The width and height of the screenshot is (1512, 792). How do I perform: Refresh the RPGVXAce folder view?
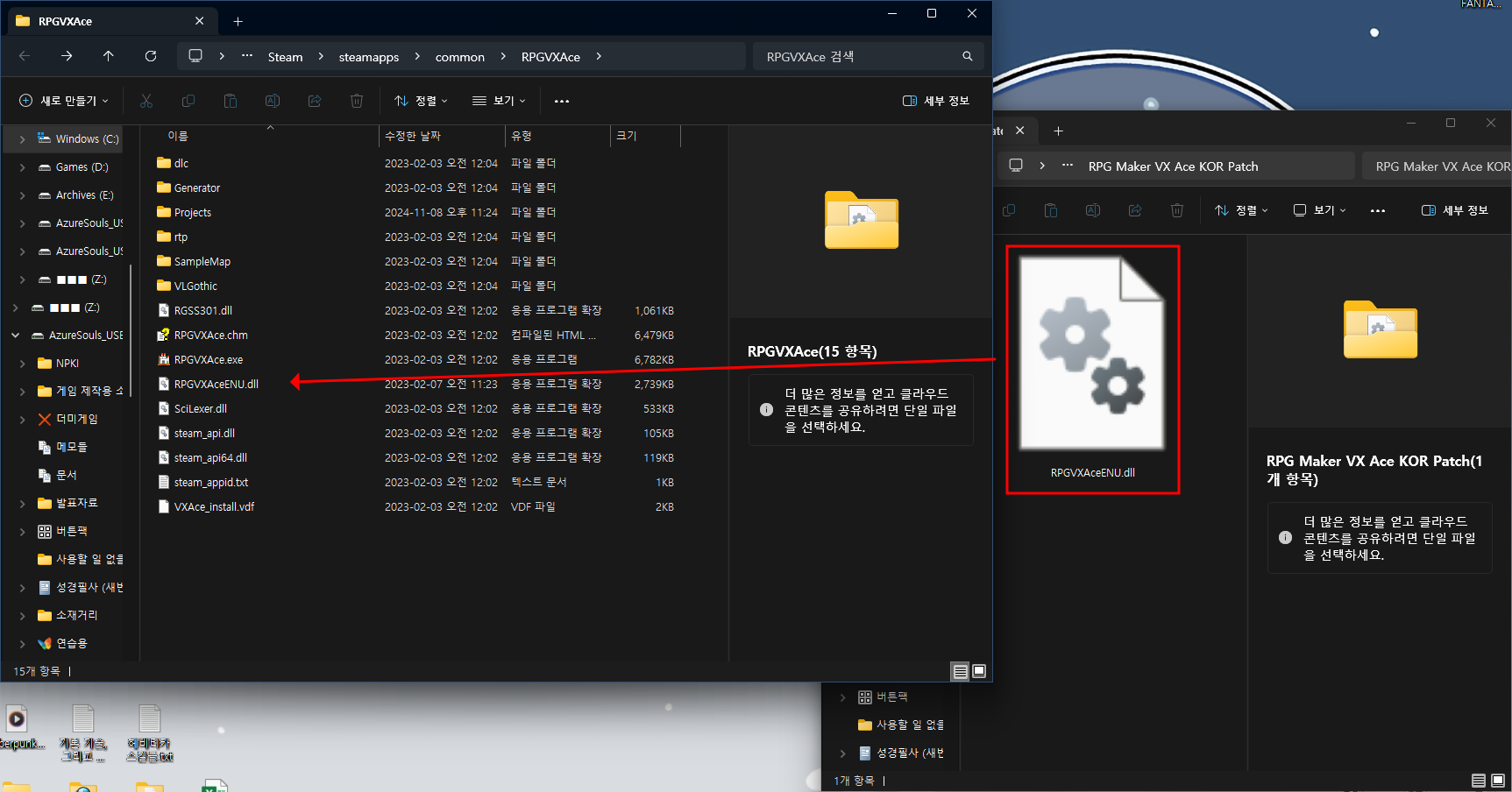tap(151, 56)
